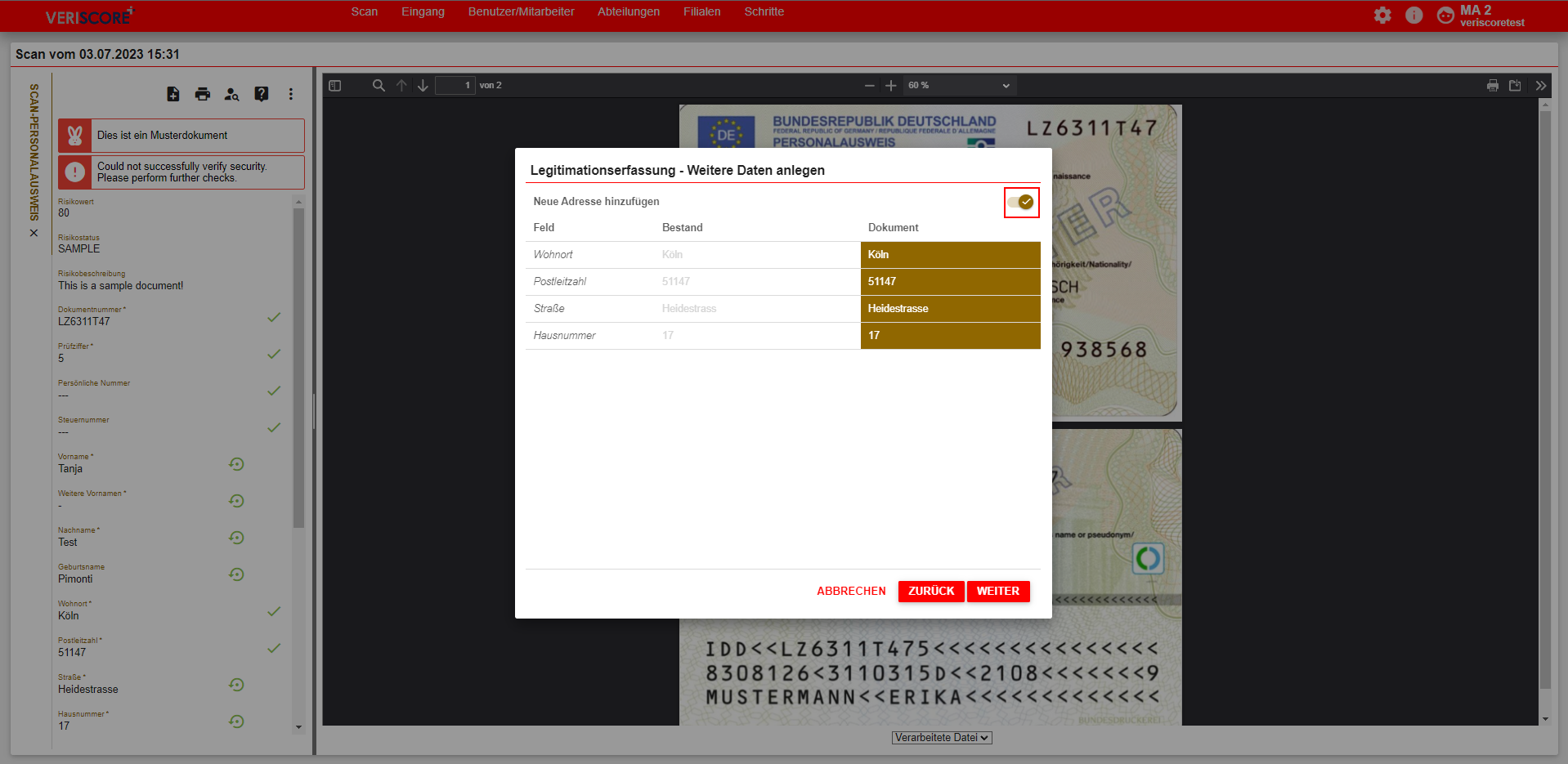Click the Veriscore logo
Screen dimensions: 1568x764
pos(89,16)
